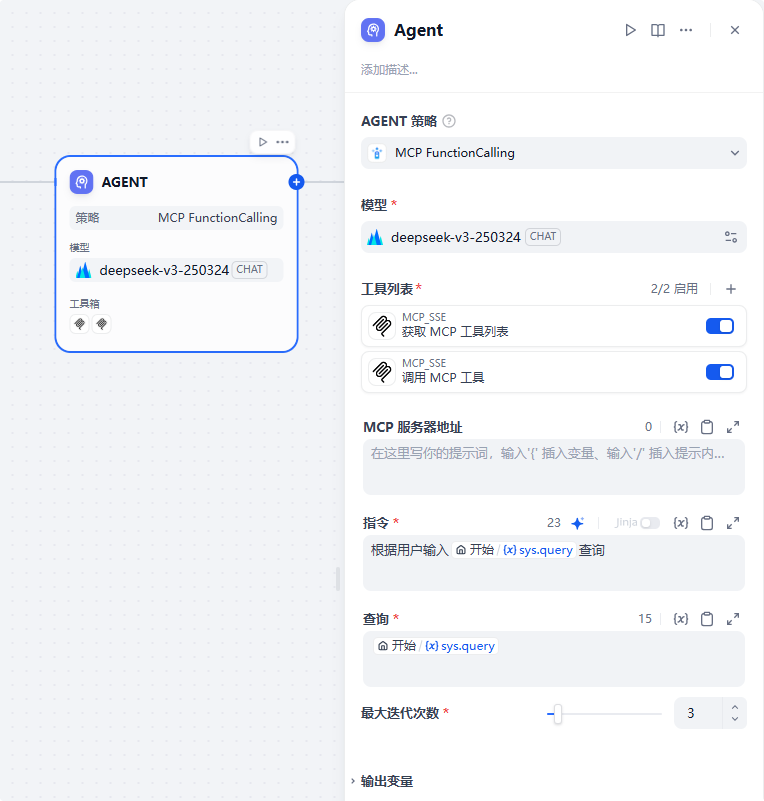
Task: Click the plus handle on AGENT node
Action: pos(296,182)
